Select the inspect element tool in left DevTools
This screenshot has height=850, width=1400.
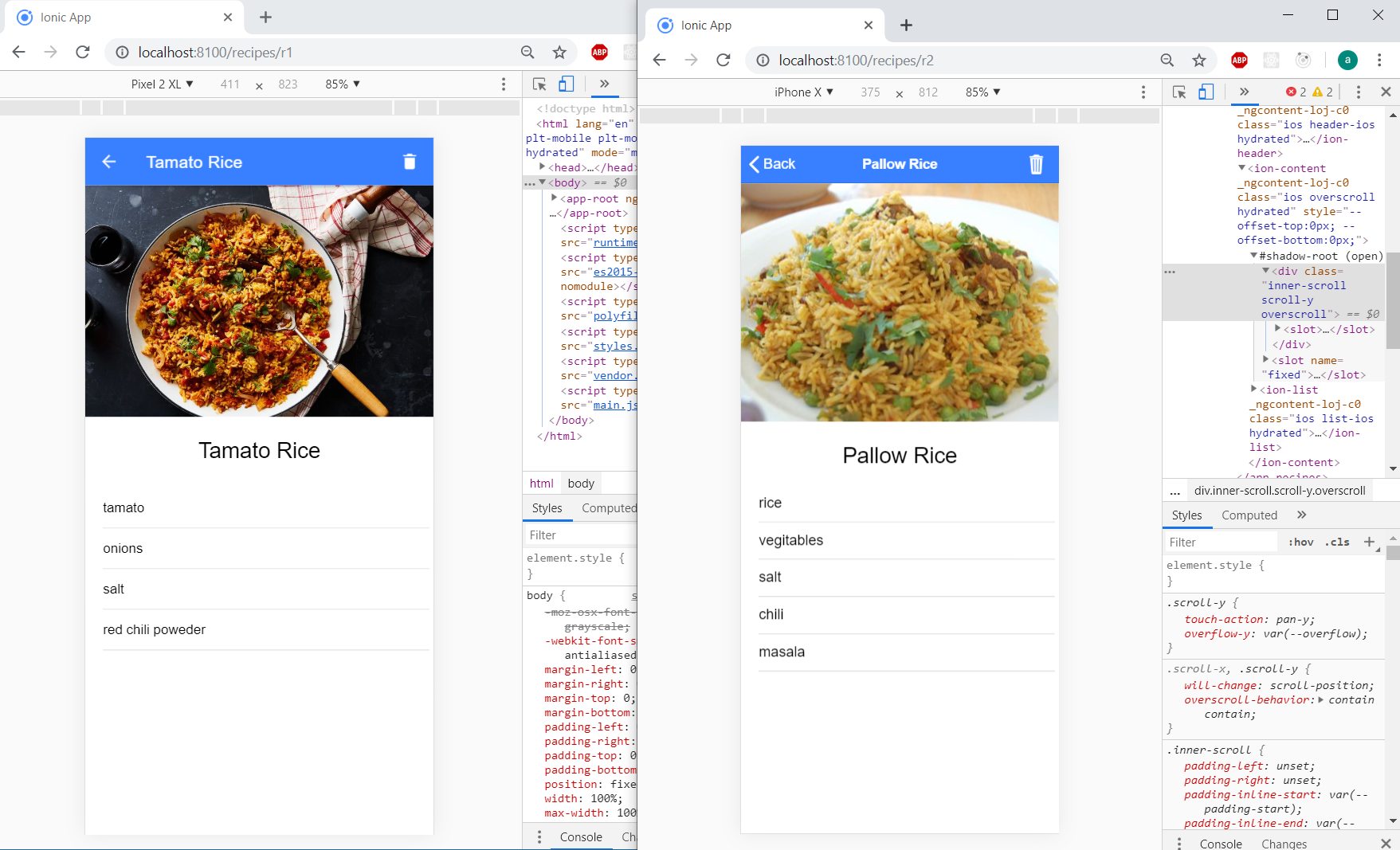pos(540,84)
